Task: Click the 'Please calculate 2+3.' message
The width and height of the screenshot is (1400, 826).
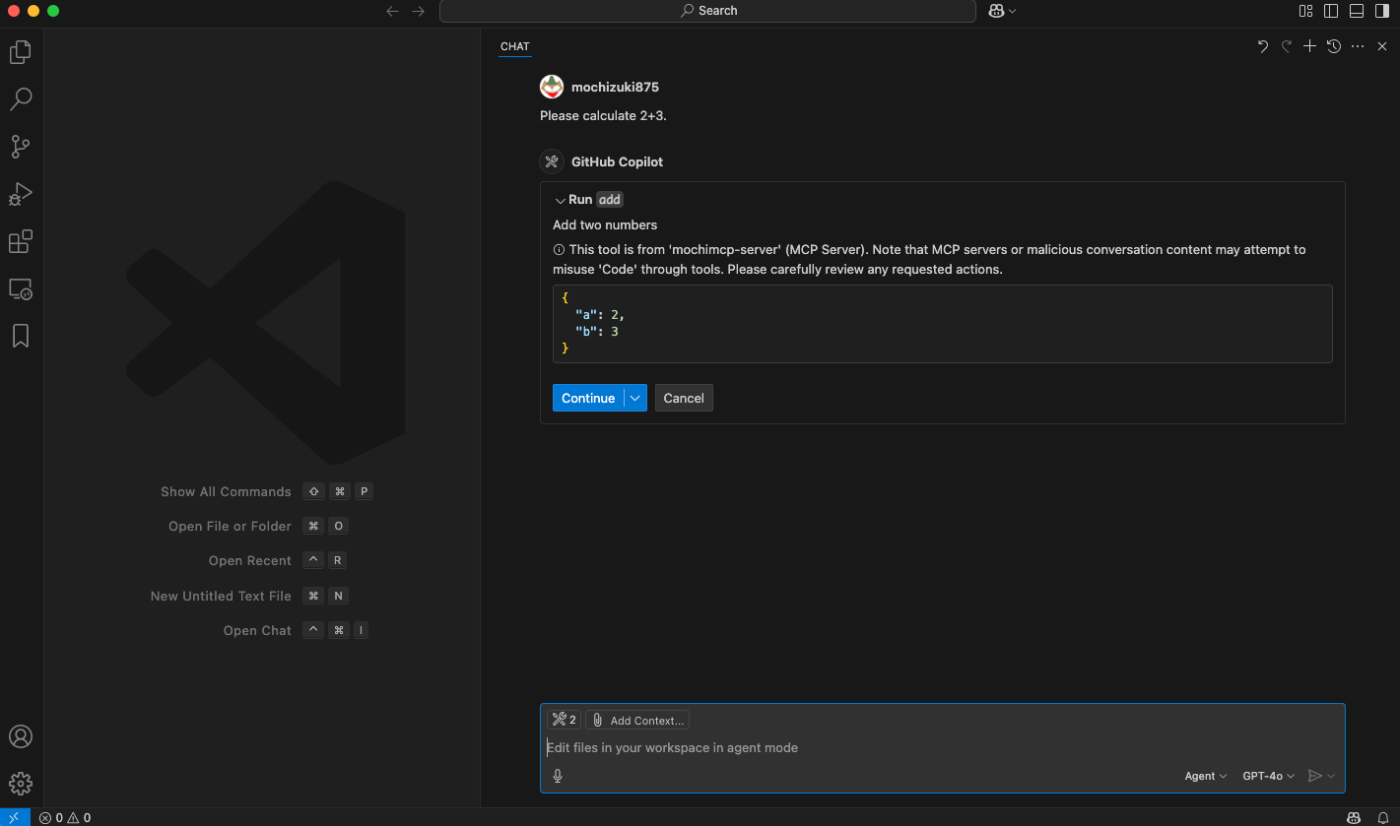Action: (x=603, y=116)
